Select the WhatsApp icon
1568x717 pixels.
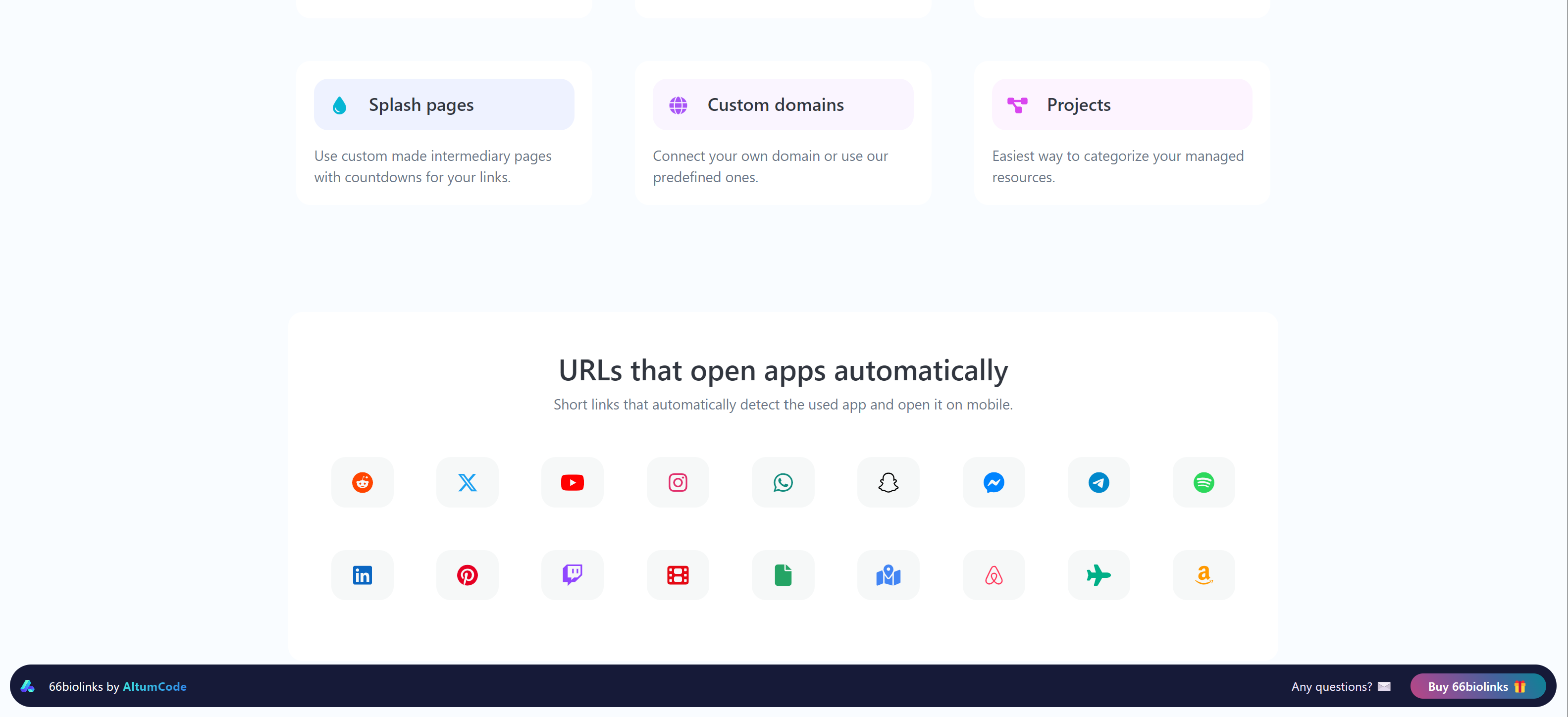782,482
